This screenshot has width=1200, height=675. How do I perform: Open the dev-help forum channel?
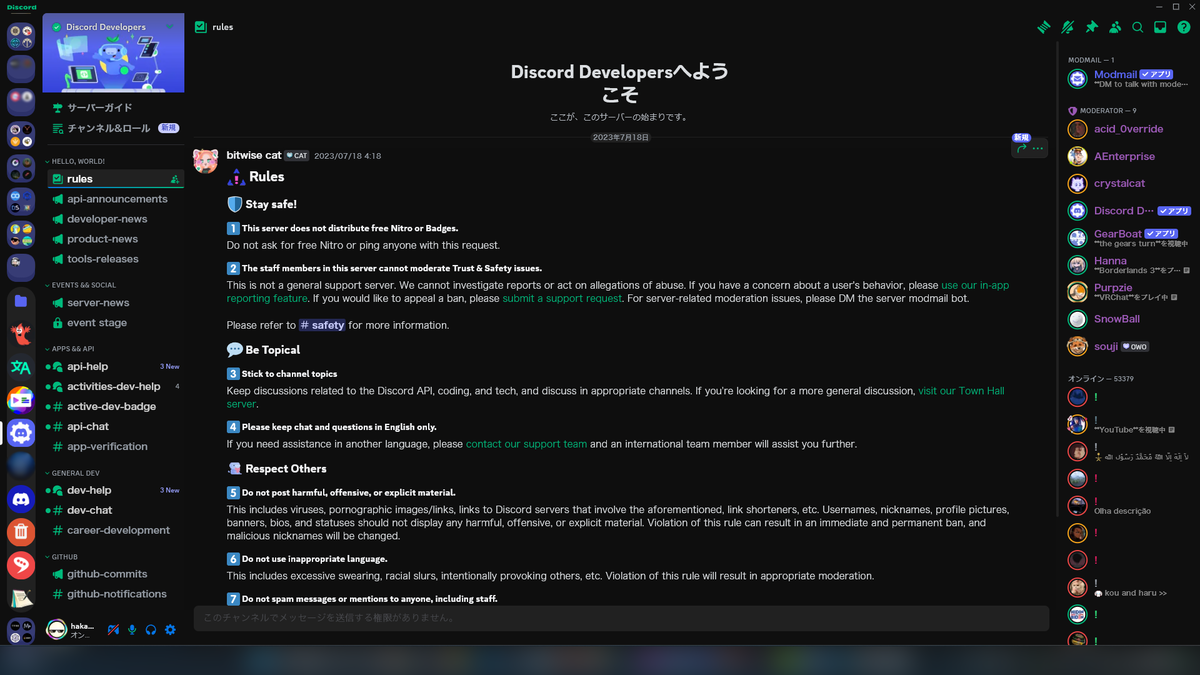116,491
